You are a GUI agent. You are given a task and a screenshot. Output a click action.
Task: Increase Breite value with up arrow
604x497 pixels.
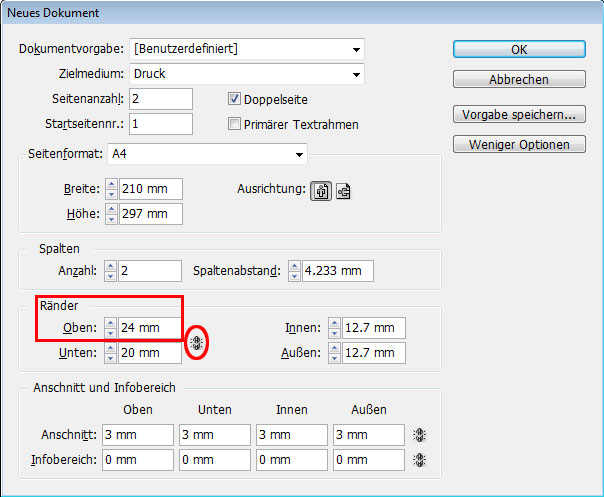(111, 184)
